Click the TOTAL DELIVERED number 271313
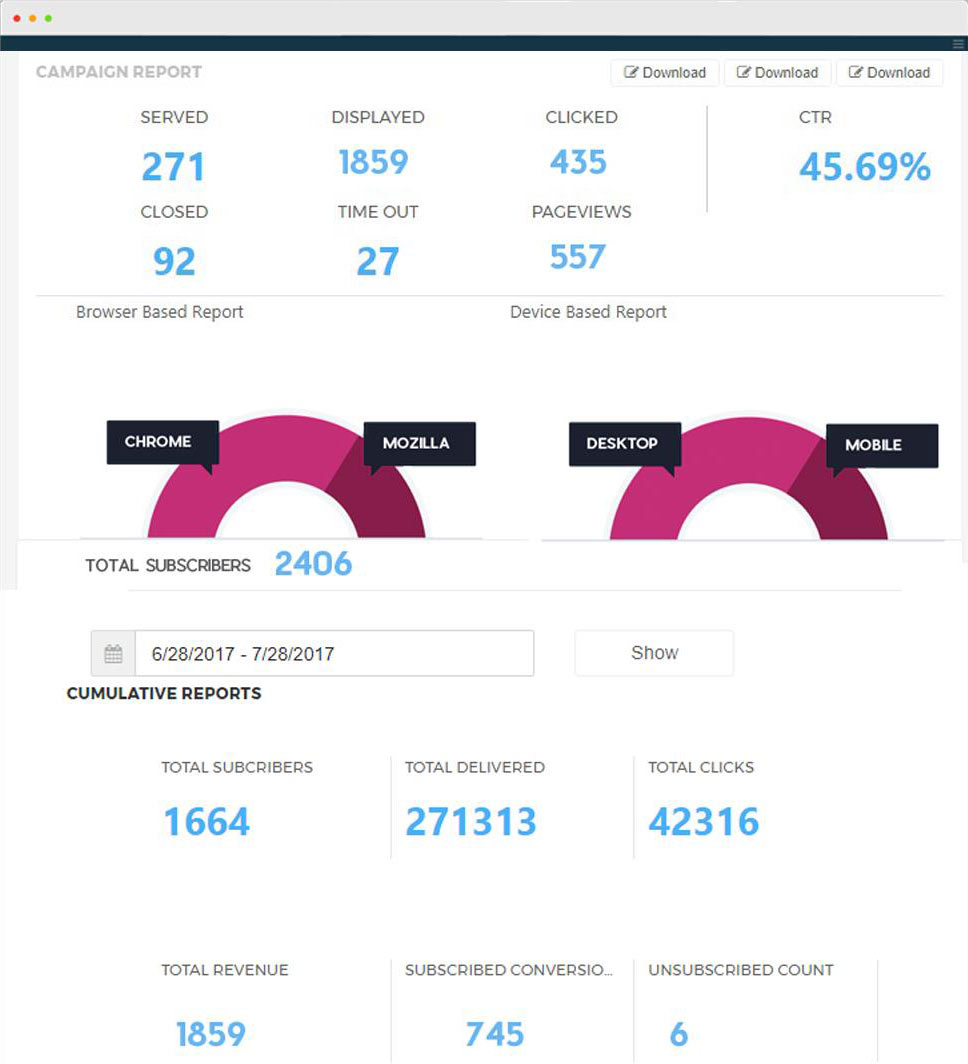This screenshot has width=968, height=1064. click(471, 822)
